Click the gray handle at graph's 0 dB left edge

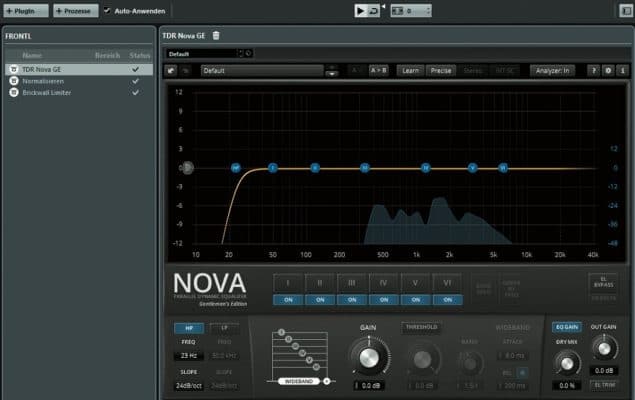pyautogui.click(x=188, y=168)
